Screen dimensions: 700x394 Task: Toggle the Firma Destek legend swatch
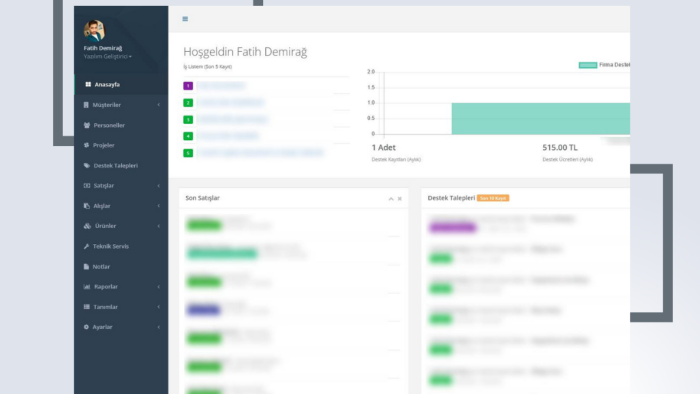click(x=588, y=65)
